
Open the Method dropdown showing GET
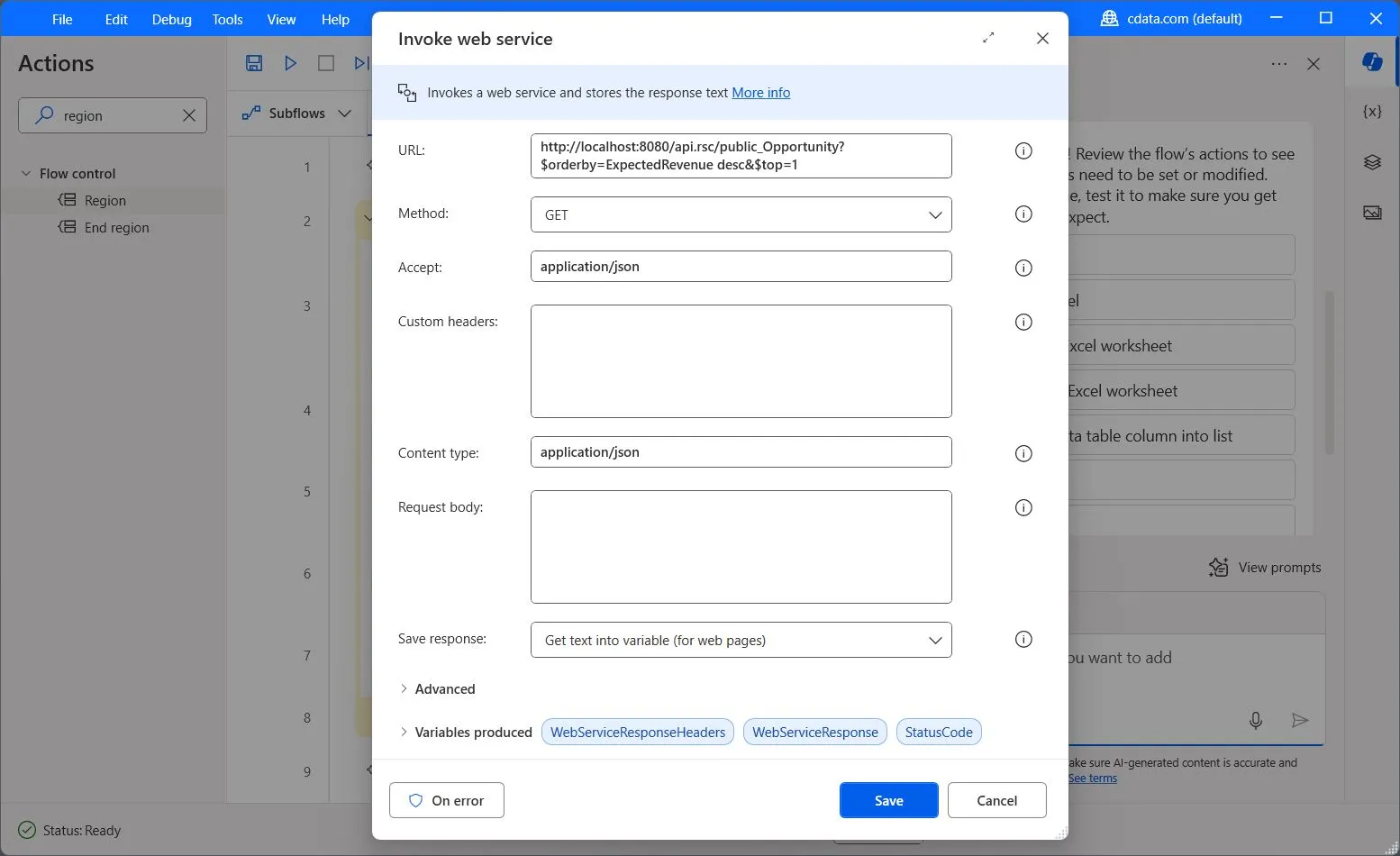(741, 214)
